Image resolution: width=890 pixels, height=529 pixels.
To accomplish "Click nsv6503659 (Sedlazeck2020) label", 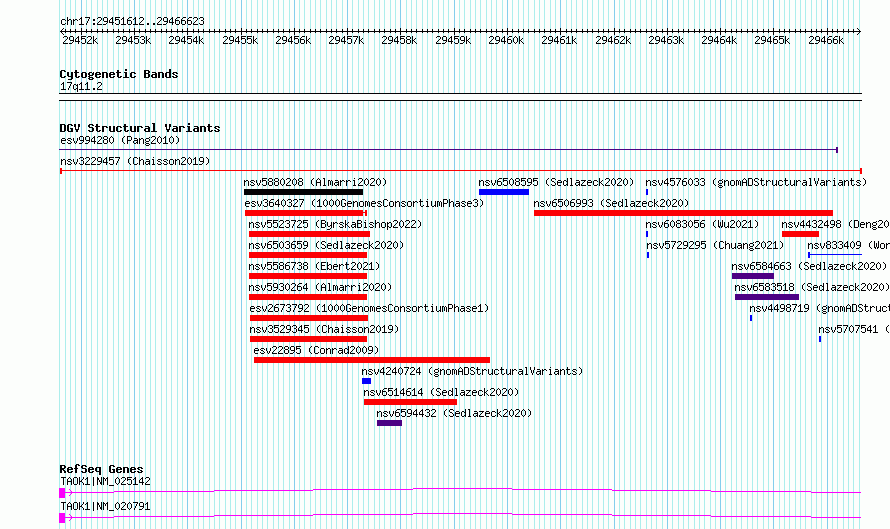I will point(326,245).
